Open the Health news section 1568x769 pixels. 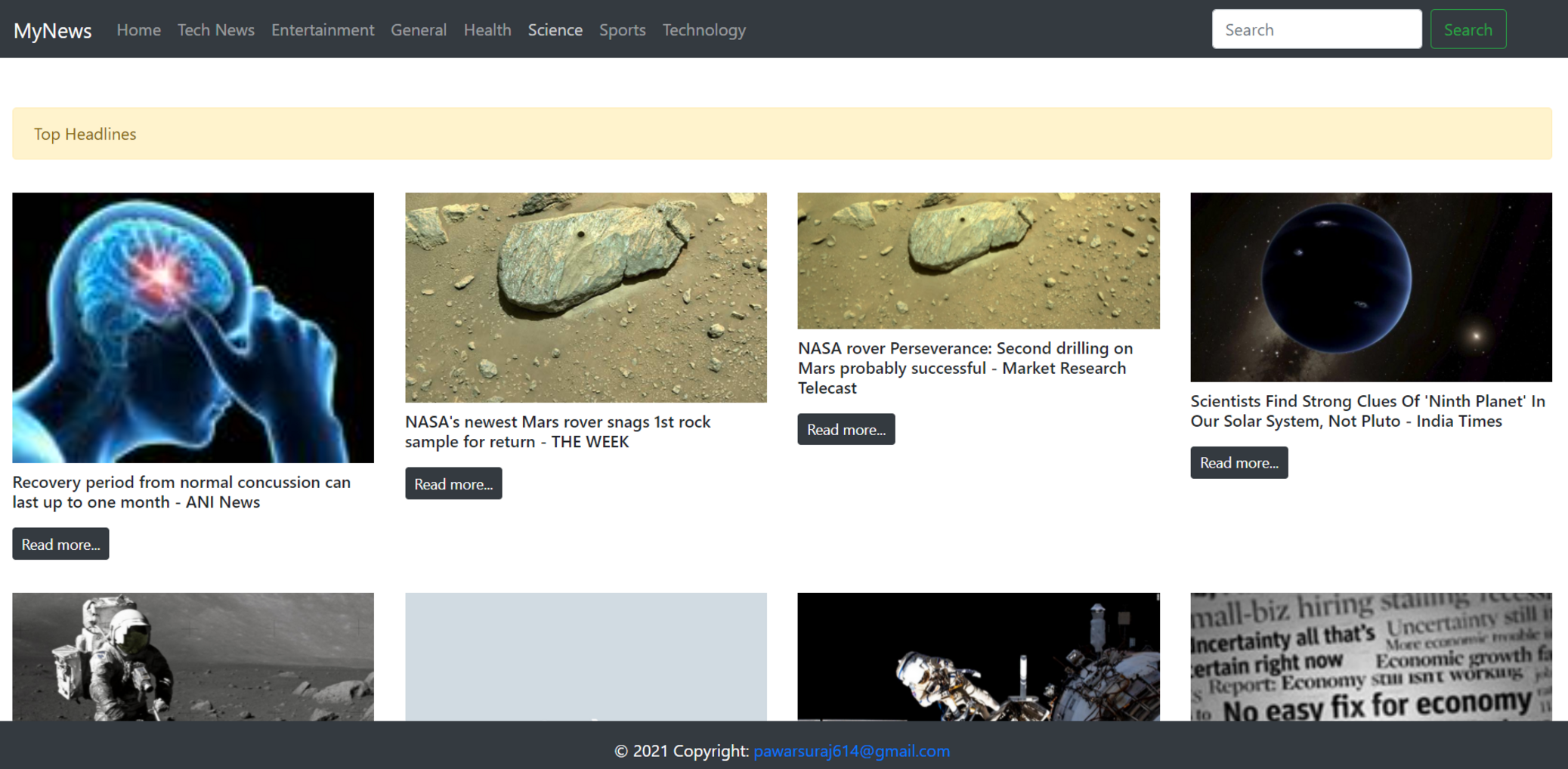487,29
